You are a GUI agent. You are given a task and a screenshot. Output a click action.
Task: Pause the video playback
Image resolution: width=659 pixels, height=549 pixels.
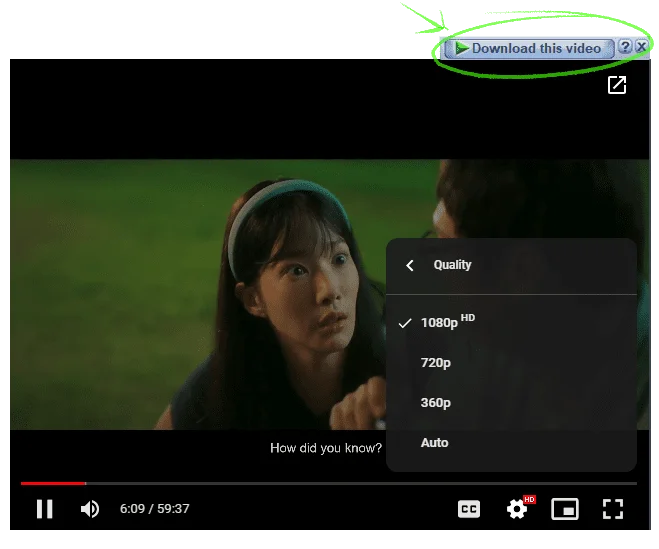[x=45, y=509]
